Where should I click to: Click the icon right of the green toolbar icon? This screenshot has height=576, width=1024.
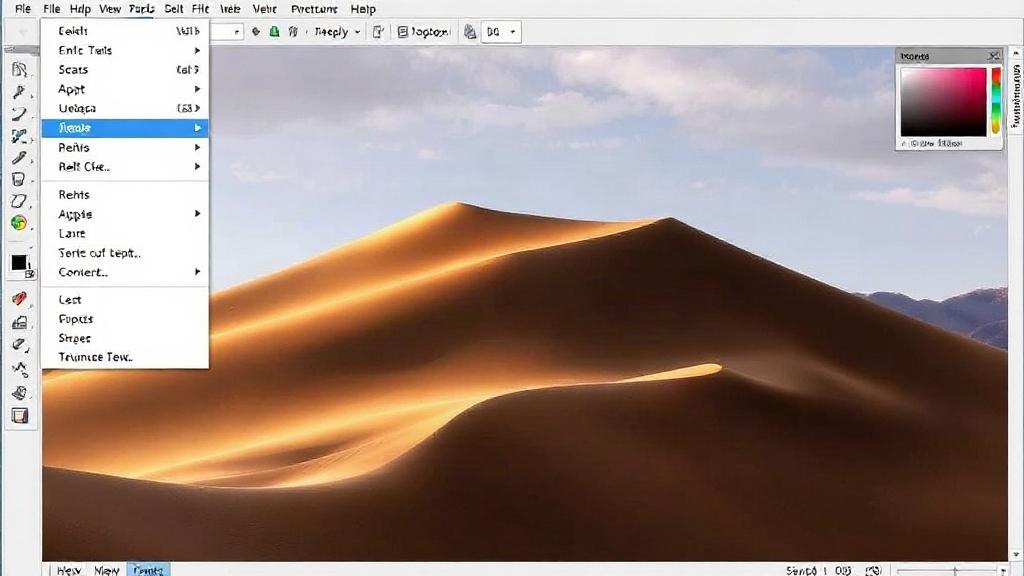[x=293, y=31]
